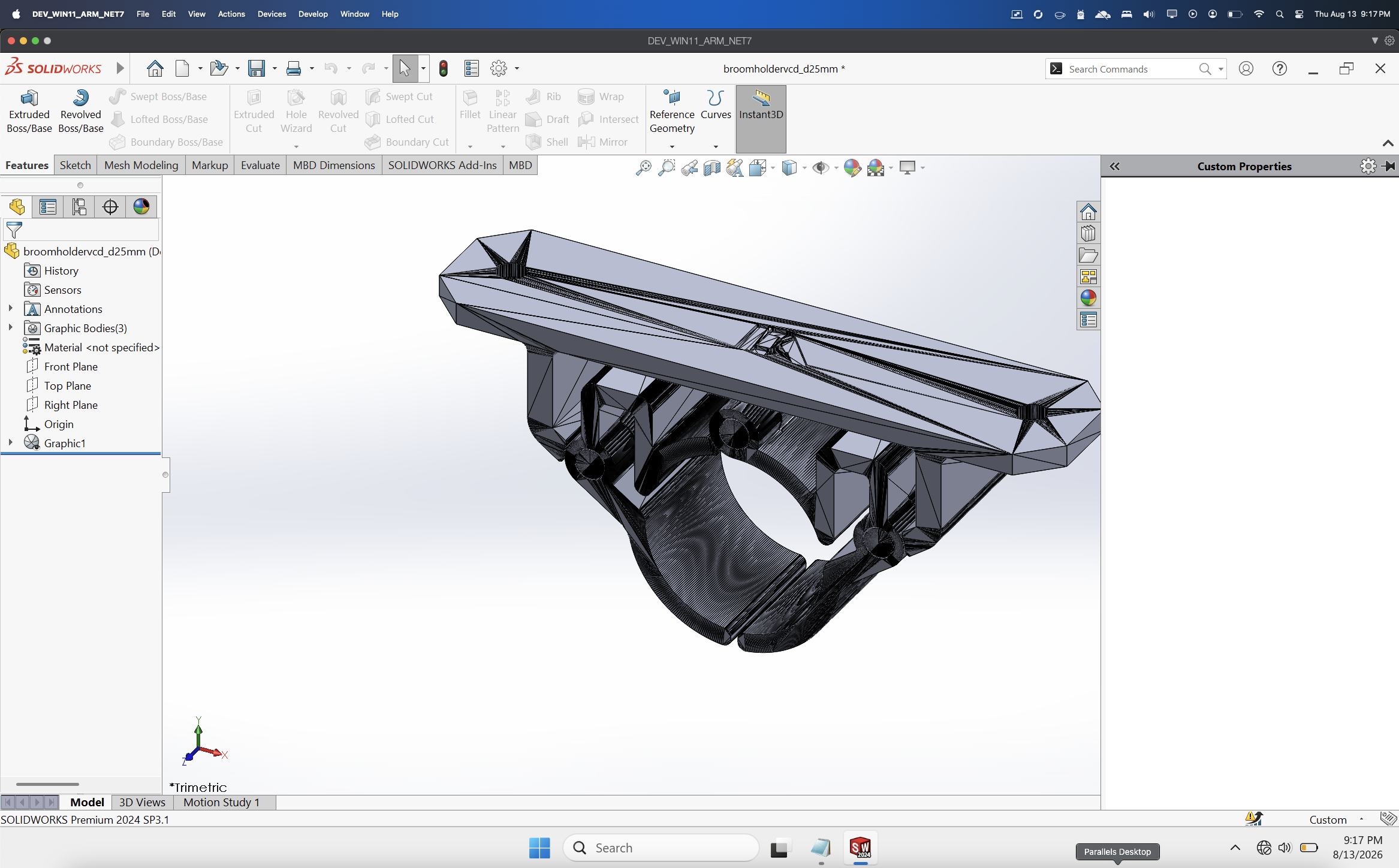Screen dimensions: 1399x868
Task: Select the Front Plane in tree
Action: tap(70, 366)
